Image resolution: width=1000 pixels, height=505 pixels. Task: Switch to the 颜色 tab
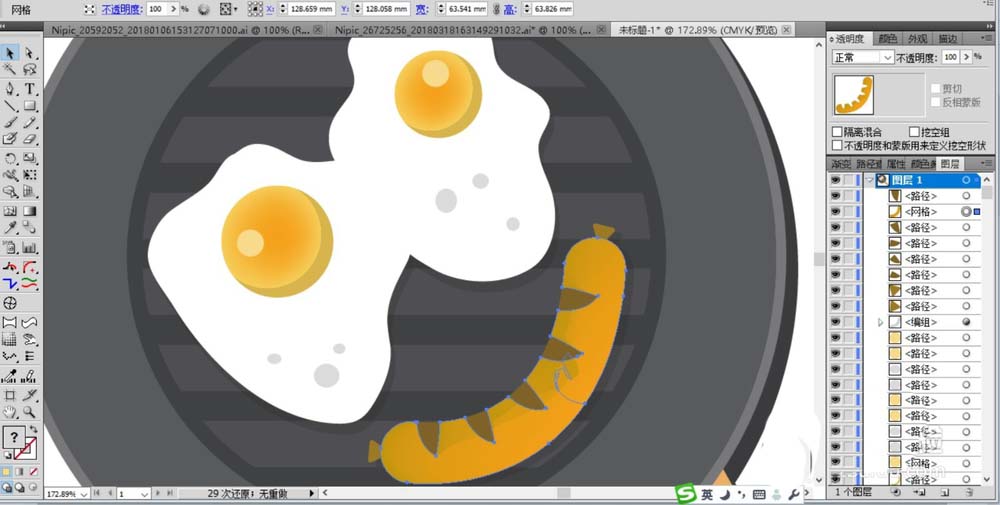(x=888, y=39)
